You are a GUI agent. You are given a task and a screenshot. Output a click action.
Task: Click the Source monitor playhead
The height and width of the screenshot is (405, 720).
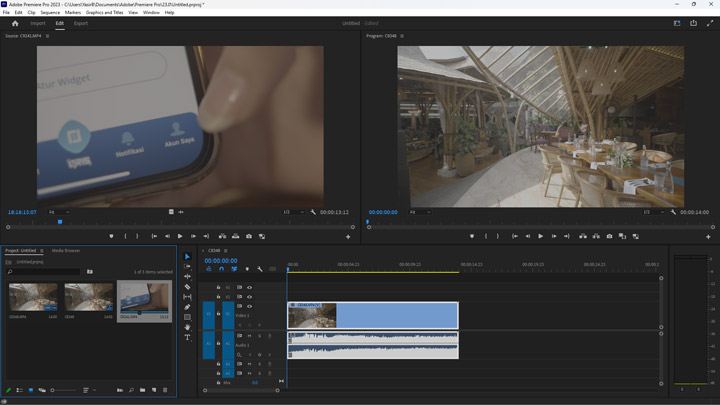pyautogui.click(x=60, y=222)
